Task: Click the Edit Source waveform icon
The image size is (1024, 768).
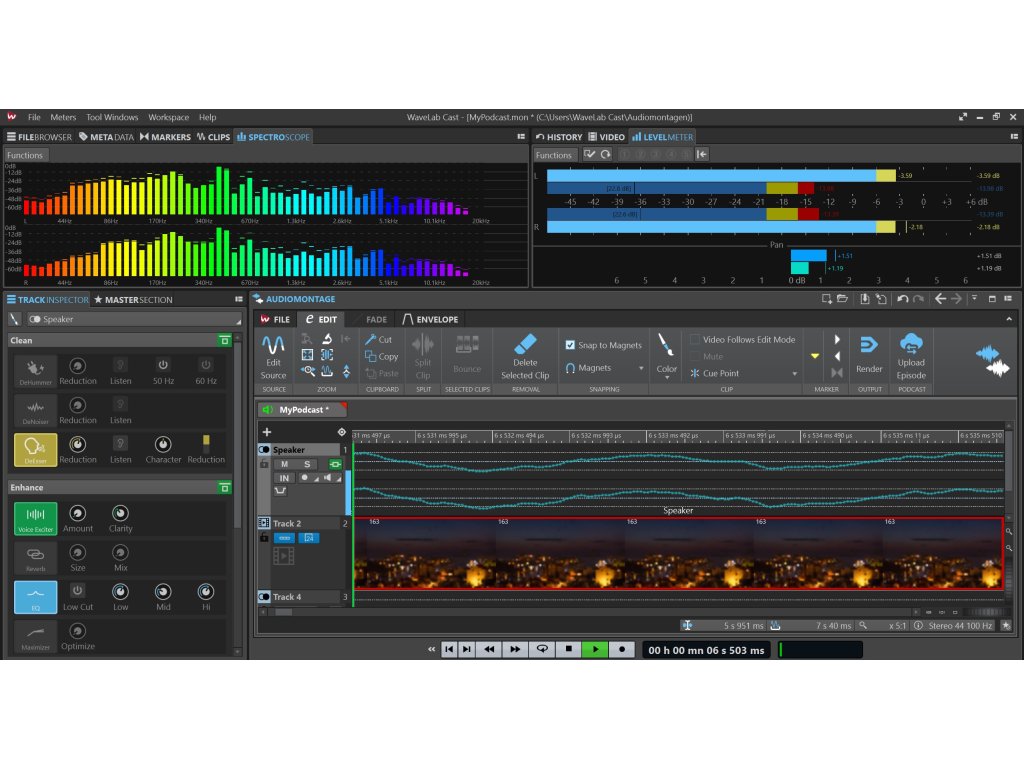Action: point(273,344)
